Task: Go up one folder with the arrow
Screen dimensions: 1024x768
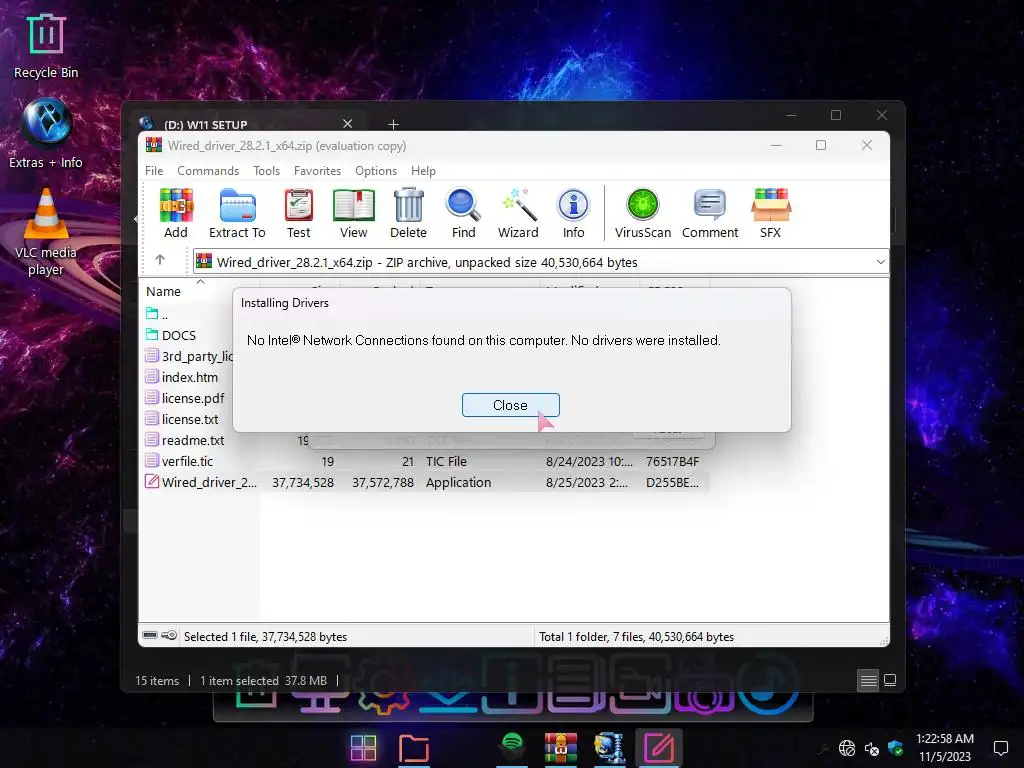Action: coord(160,260)
